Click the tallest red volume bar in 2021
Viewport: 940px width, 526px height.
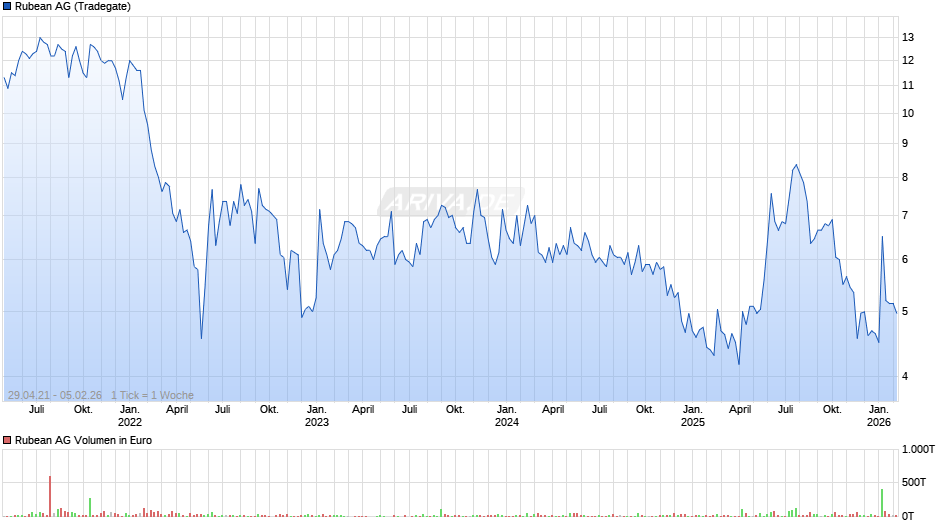tap(50, 496)
